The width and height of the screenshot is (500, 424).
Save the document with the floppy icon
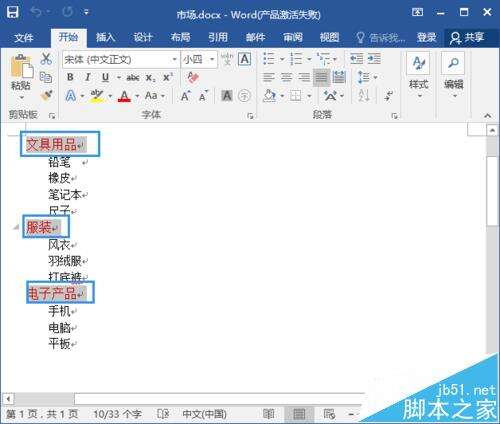(x=13, y=13)
